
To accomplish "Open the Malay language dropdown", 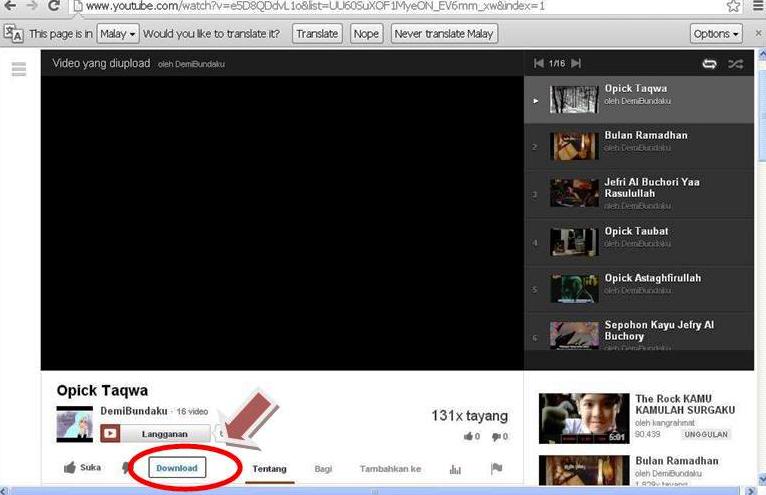I will (118, 34).
